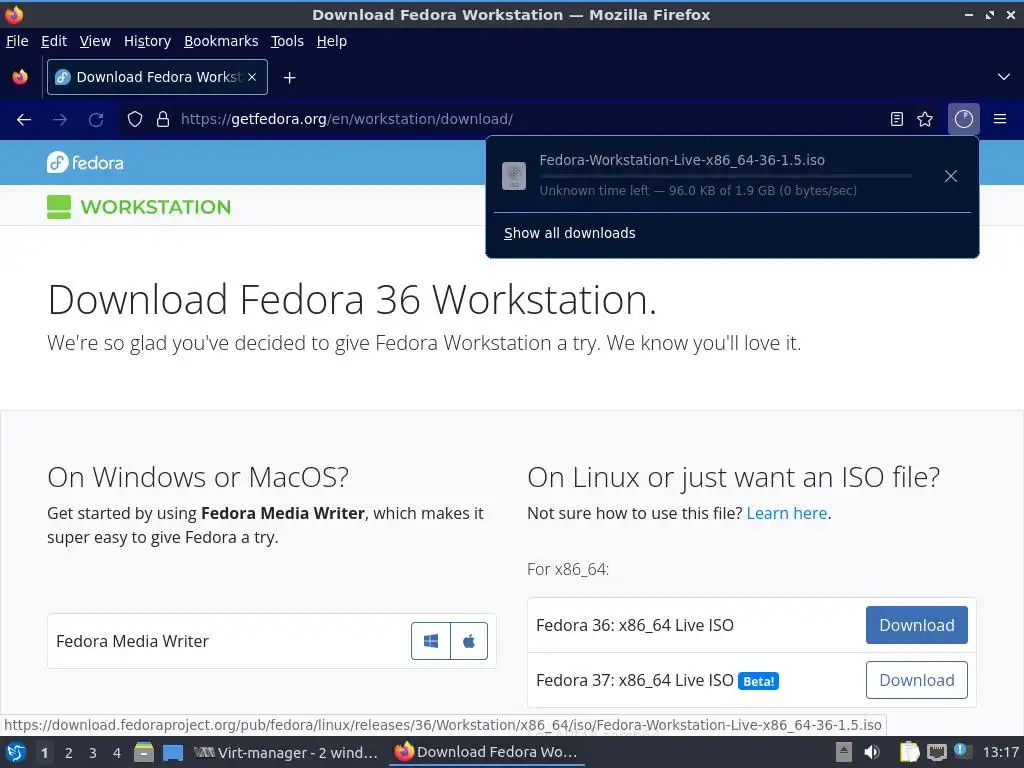Cancel the Fedora ISO download
The image size is (1024, 768).
[x=951, y=176]
